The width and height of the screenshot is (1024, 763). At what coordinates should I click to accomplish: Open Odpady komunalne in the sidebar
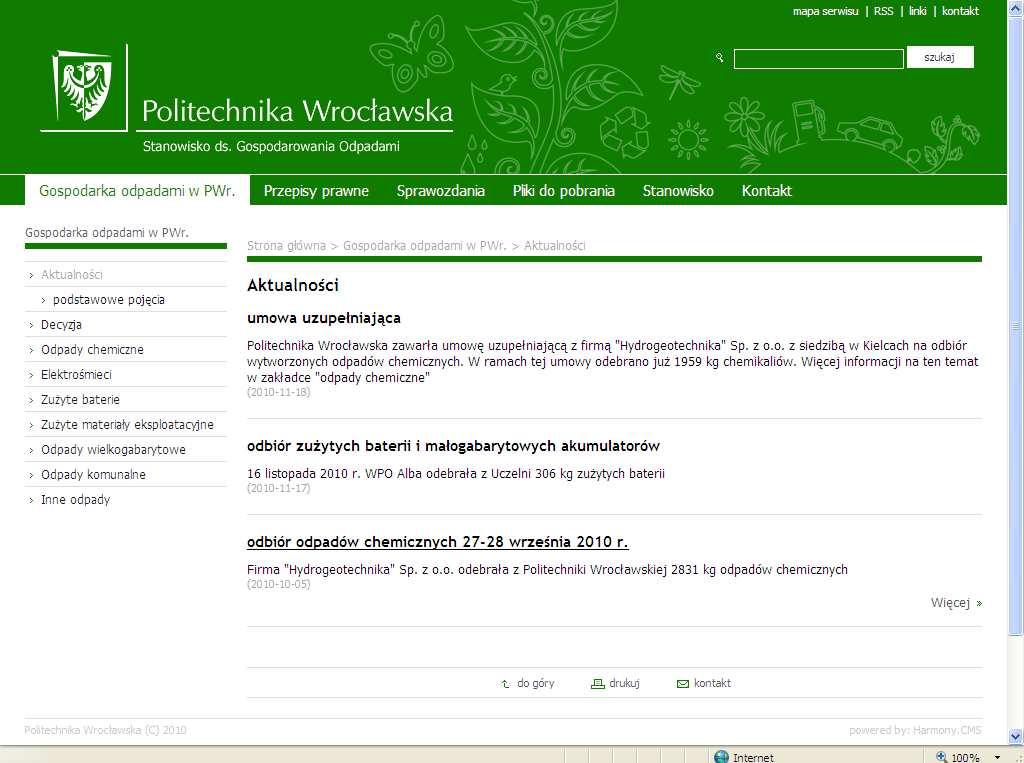[93, 475]
